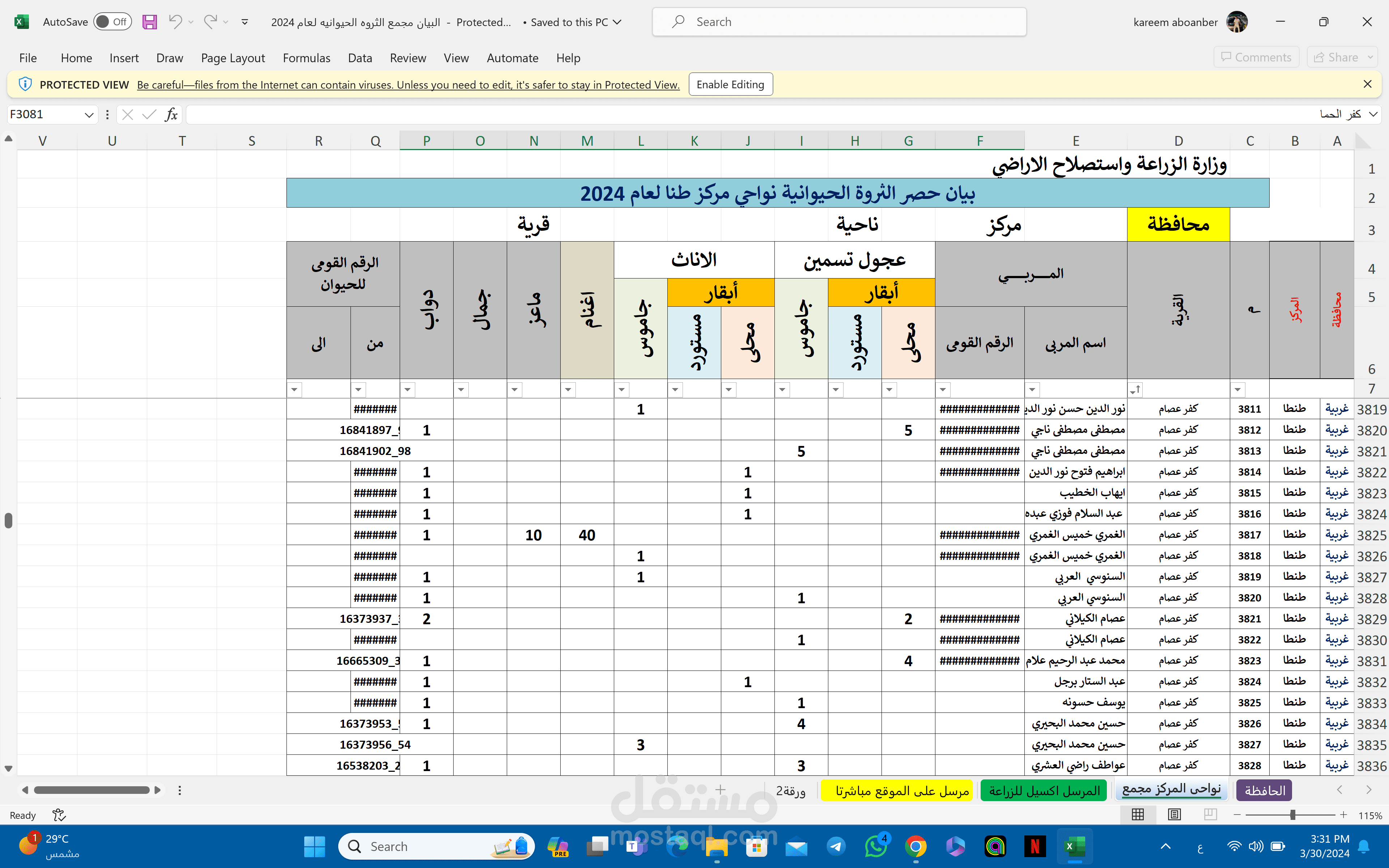Open filter dropdown for column Q من

point(358,390)
